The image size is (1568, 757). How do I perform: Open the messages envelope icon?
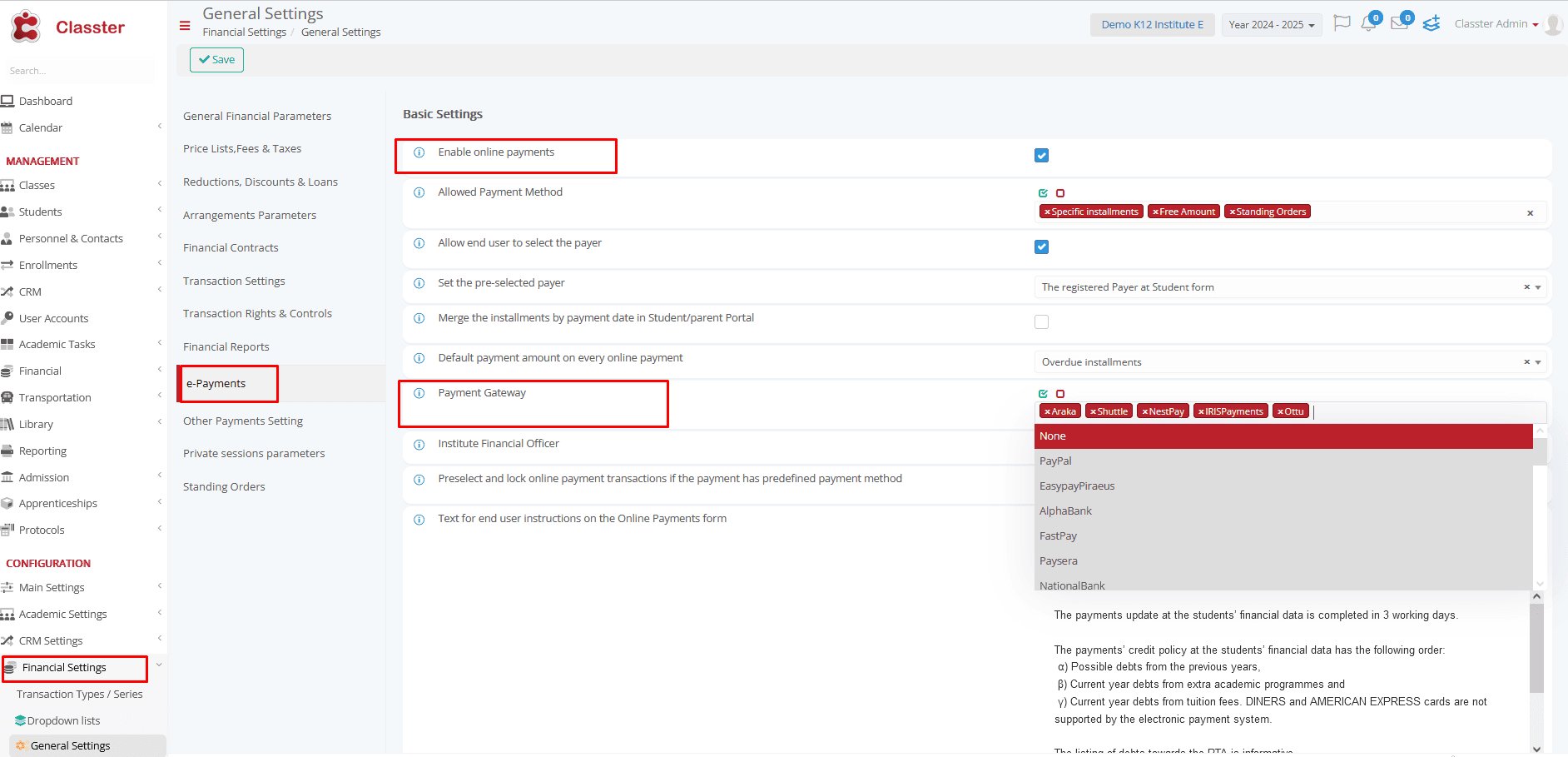(x=1400, y=22)
